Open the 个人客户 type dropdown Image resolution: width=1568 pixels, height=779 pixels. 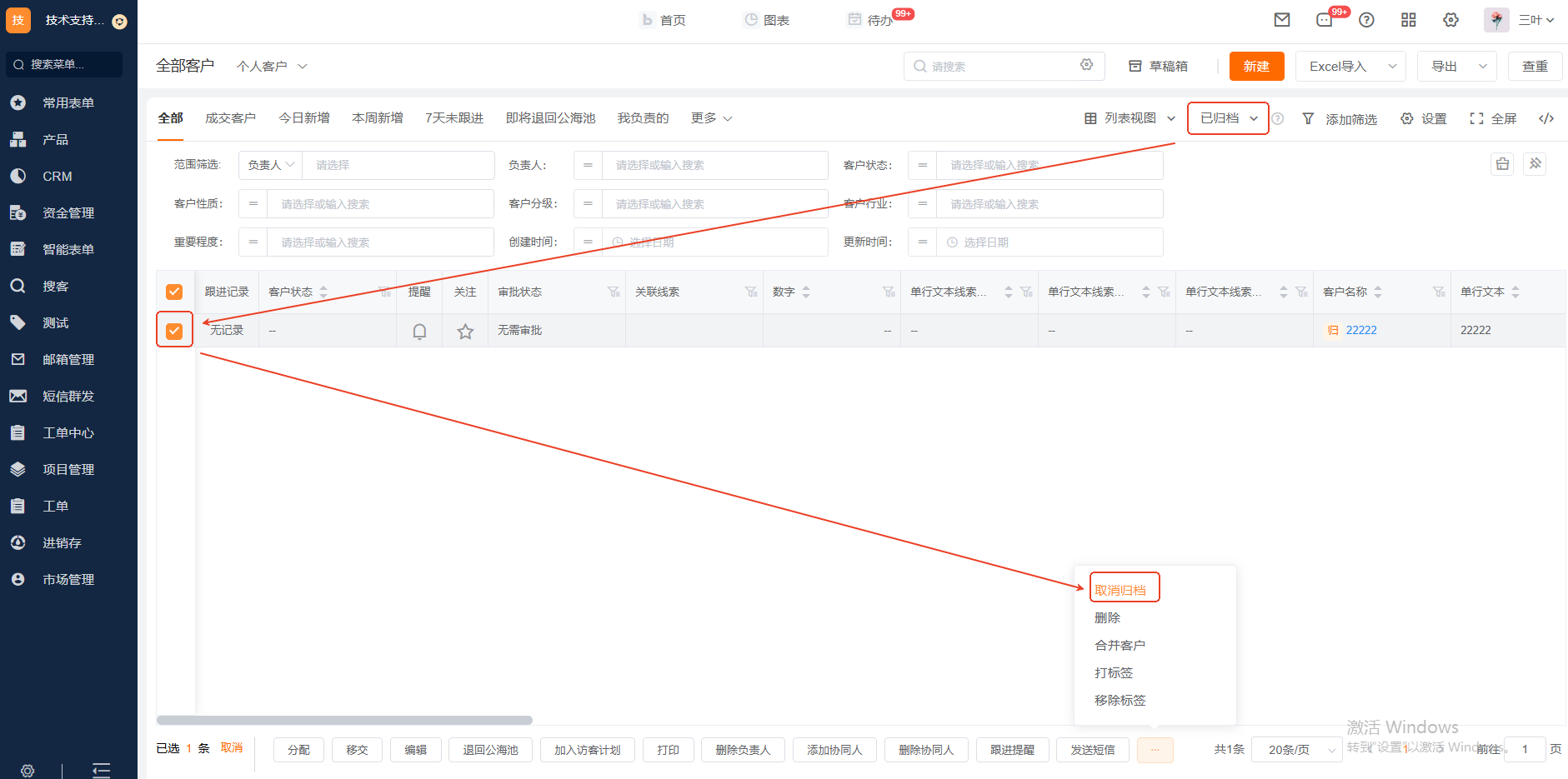pyautogui.click(x=272, y=66)
